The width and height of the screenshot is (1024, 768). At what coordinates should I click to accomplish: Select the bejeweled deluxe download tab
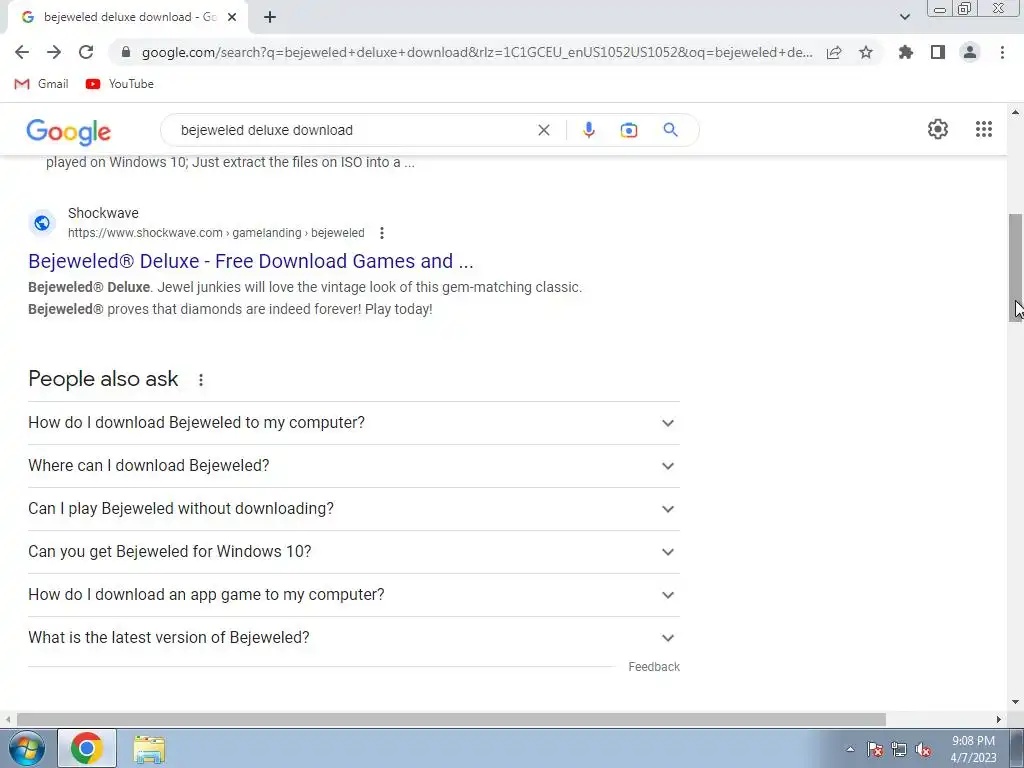127,17
